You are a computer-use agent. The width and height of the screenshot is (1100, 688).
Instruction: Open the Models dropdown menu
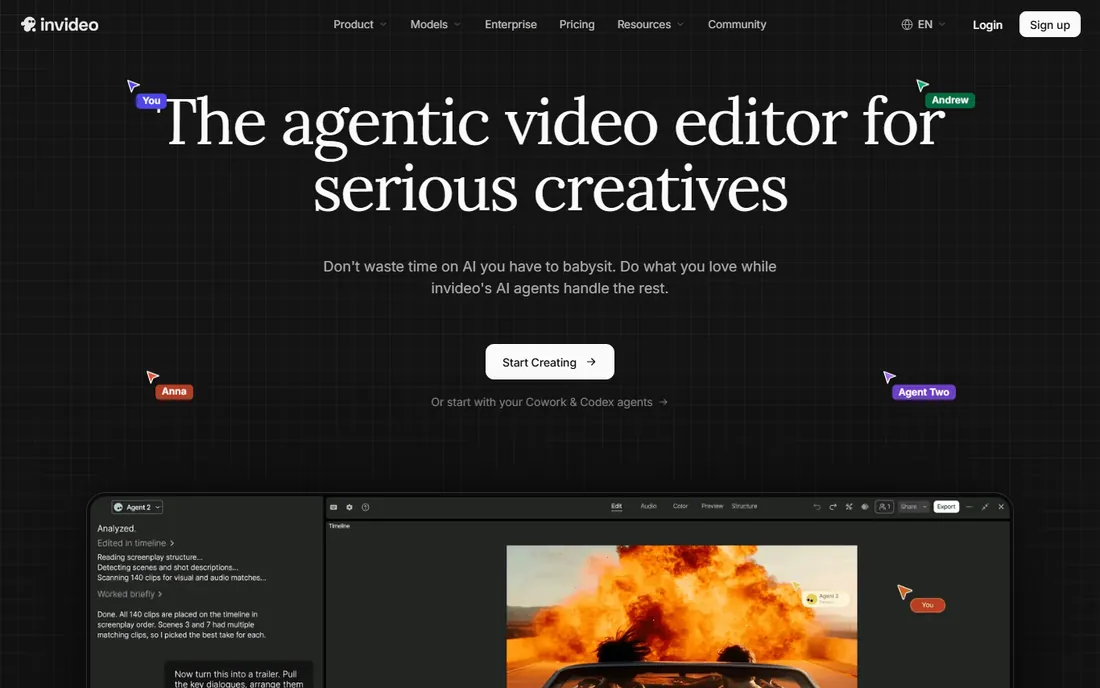435,25
